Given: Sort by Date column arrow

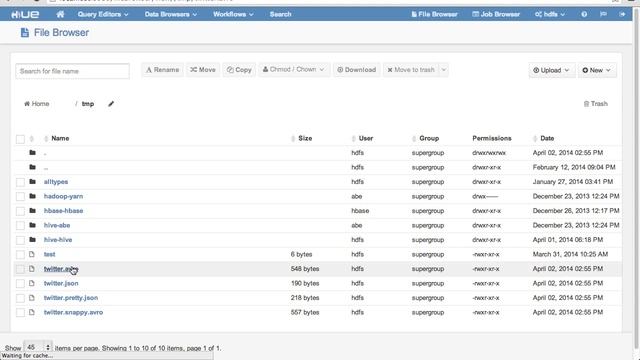Looking at the screenshot, I should [535, 139].
